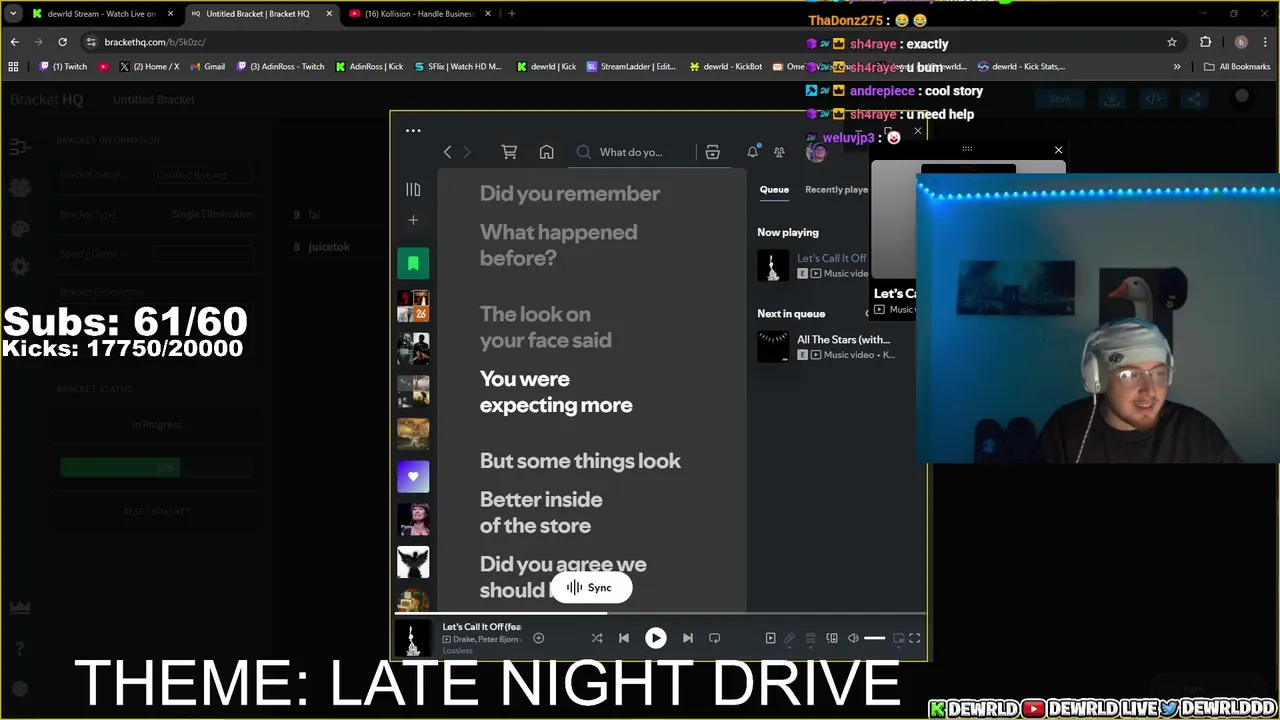
Task: Create new playlist with plus icon
Action: click(x=413, y=220)
